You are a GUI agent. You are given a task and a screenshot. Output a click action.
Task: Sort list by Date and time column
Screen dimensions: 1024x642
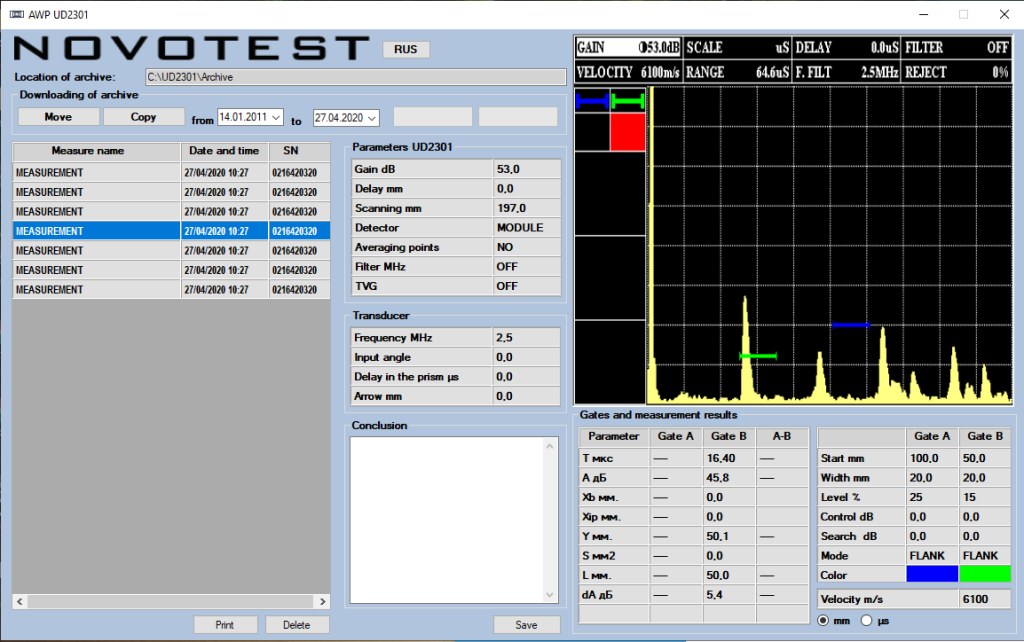(224, 151)
